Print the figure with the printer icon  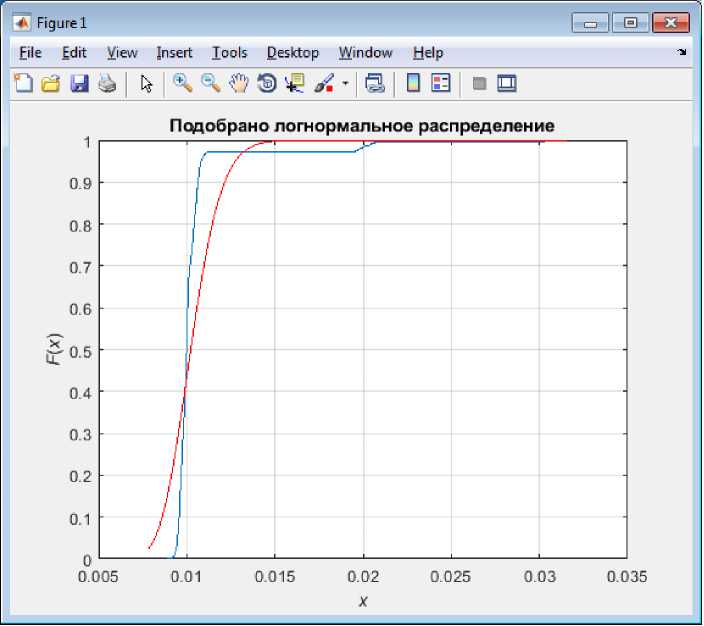(107, 84)
